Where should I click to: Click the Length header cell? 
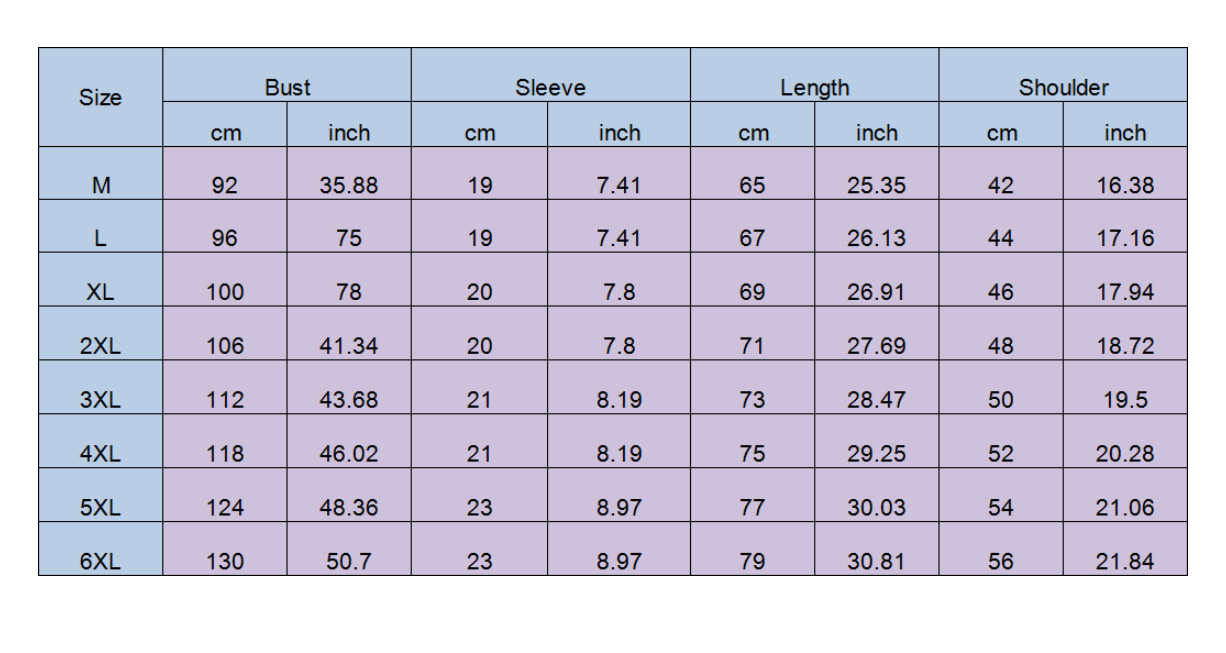(x=814, y=88)
